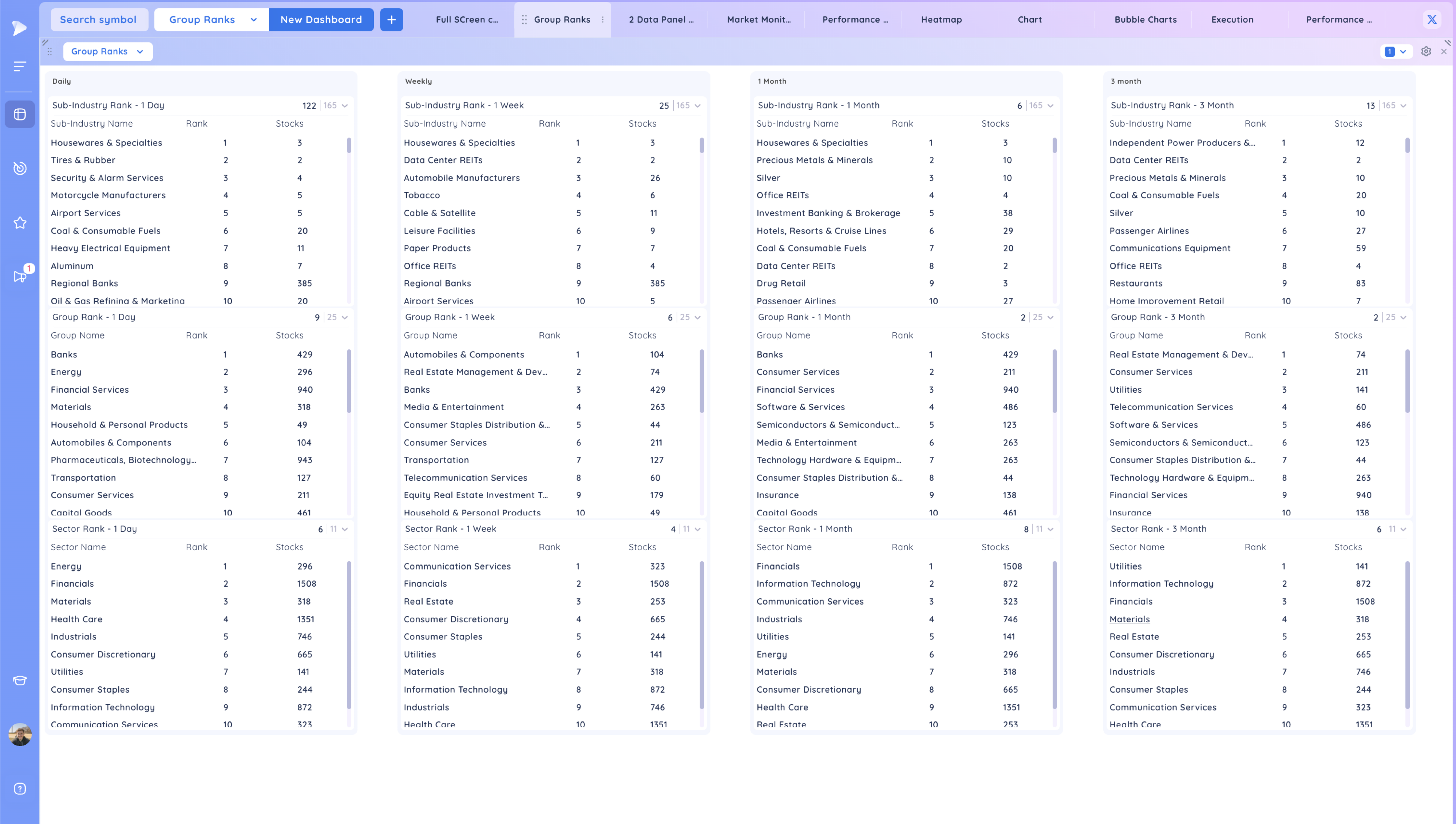Open the announcements megaphone with notification badge
Image resolution: width=1456 pixels, height=824 pixels.
click(x=20, y=276)
